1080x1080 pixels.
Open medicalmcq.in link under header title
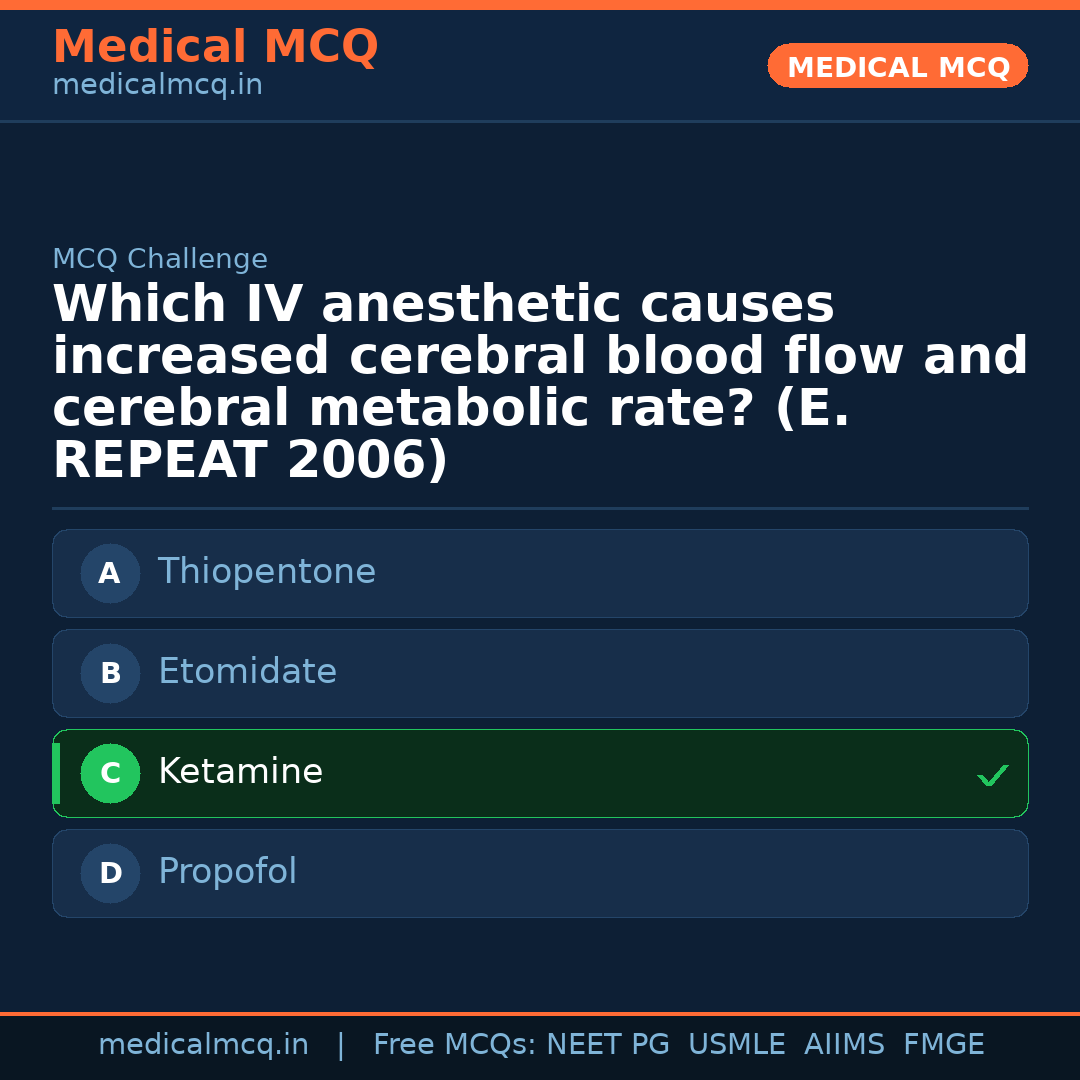pos(157,86)
